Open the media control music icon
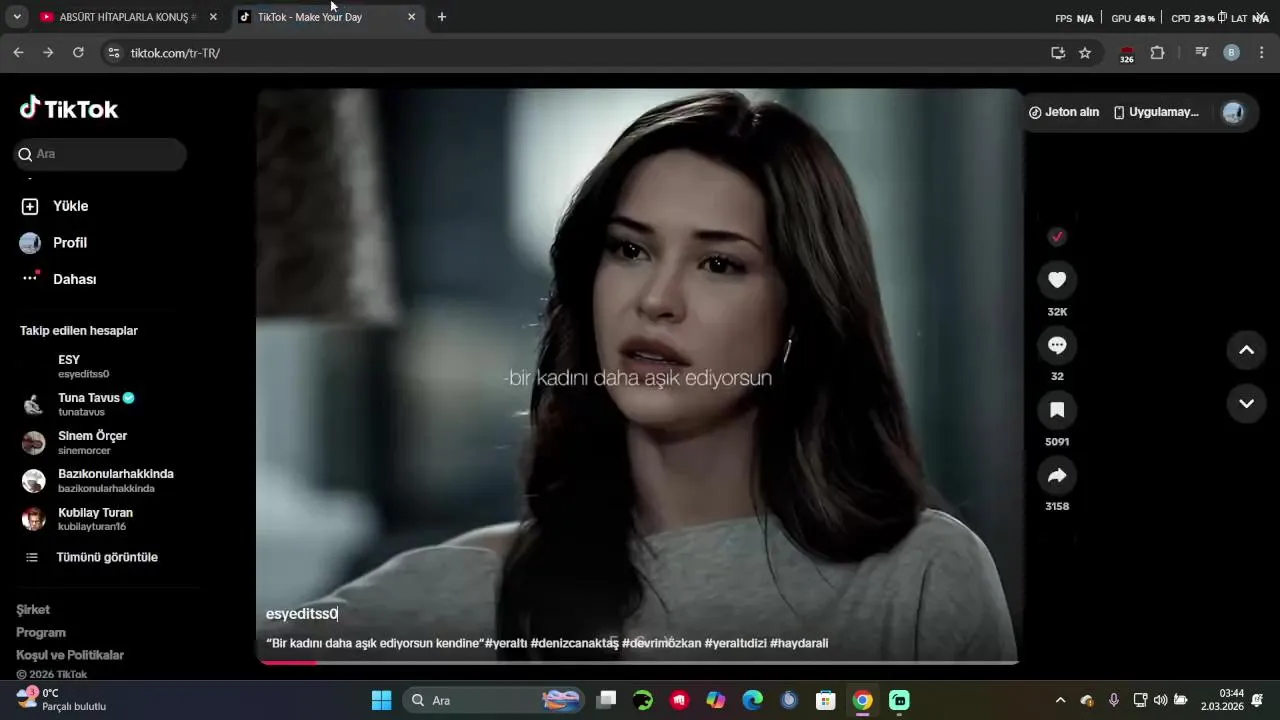Image resolution: width=1280 pixels, height=720 pixels. click(1202, 53)
